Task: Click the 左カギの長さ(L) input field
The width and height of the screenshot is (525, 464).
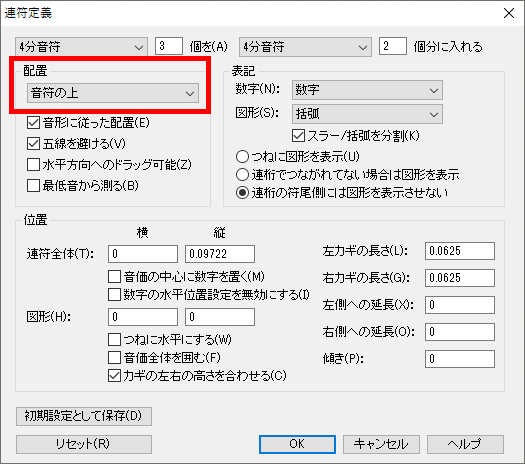Action: (x=460, y=251)
